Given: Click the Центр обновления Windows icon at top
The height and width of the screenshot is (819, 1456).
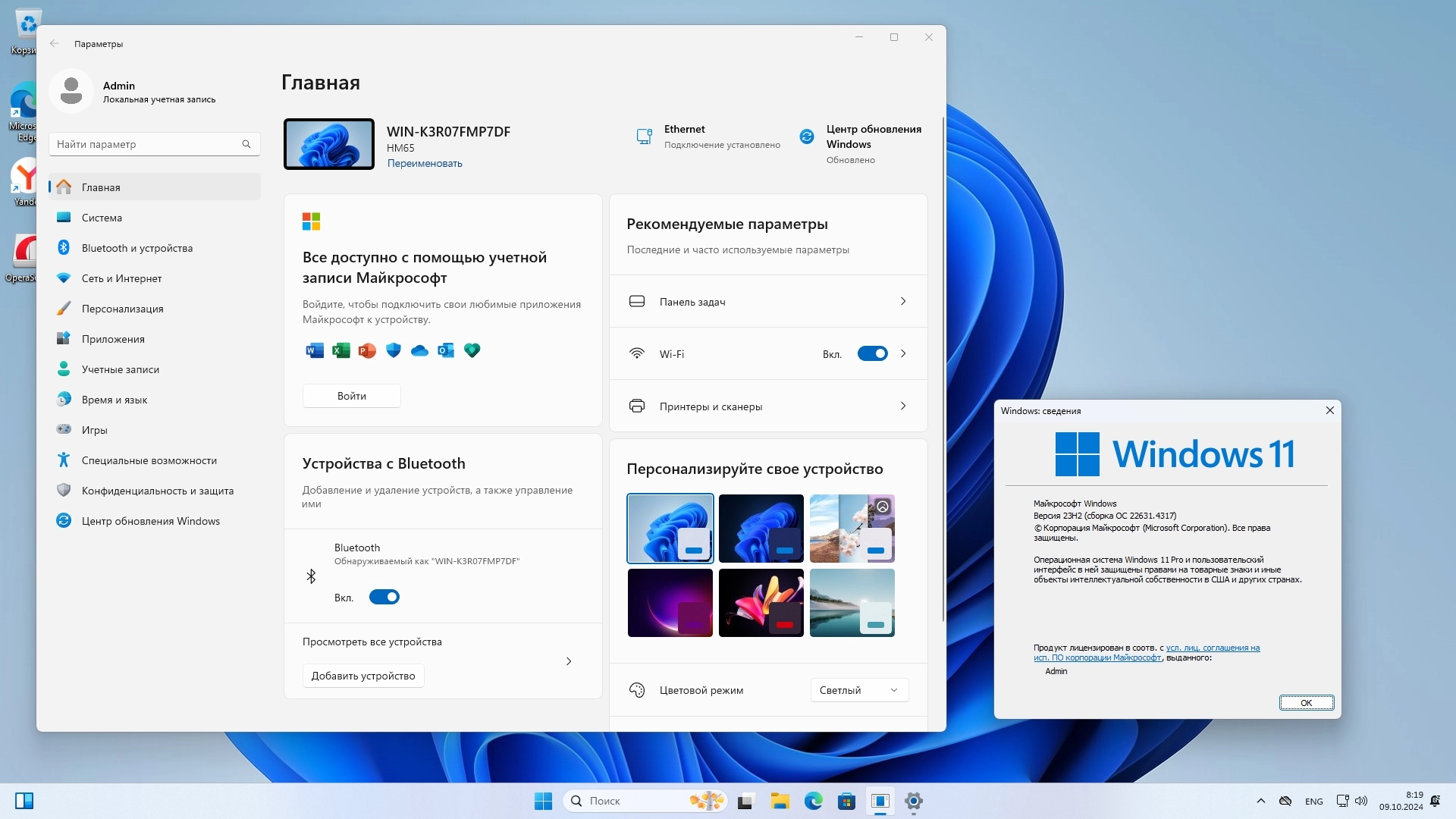Looking at the screenshot, I should [807, 136].
